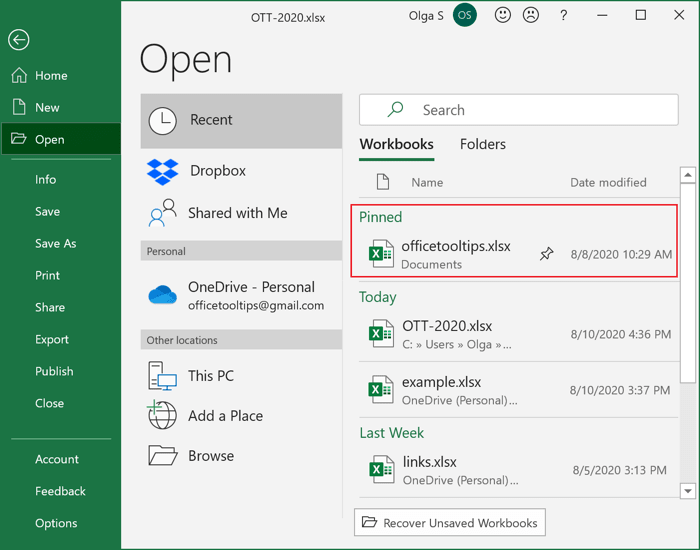Click the Shared with Me people icon
The width and height of the screenshot is (700, 550).
point(162,213)
